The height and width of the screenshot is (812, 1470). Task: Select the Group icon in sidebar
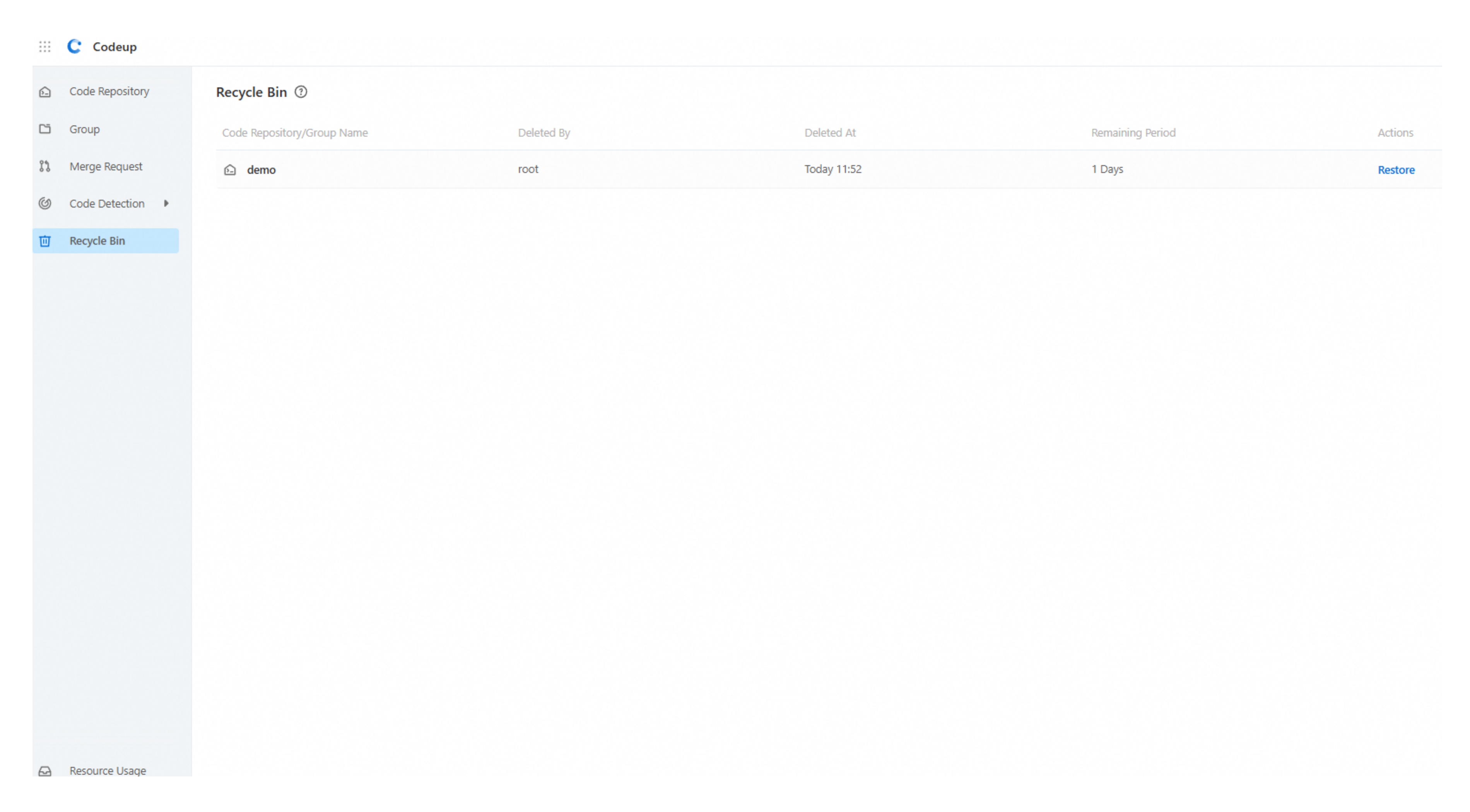pyautogui.click(x=45, y=129)
